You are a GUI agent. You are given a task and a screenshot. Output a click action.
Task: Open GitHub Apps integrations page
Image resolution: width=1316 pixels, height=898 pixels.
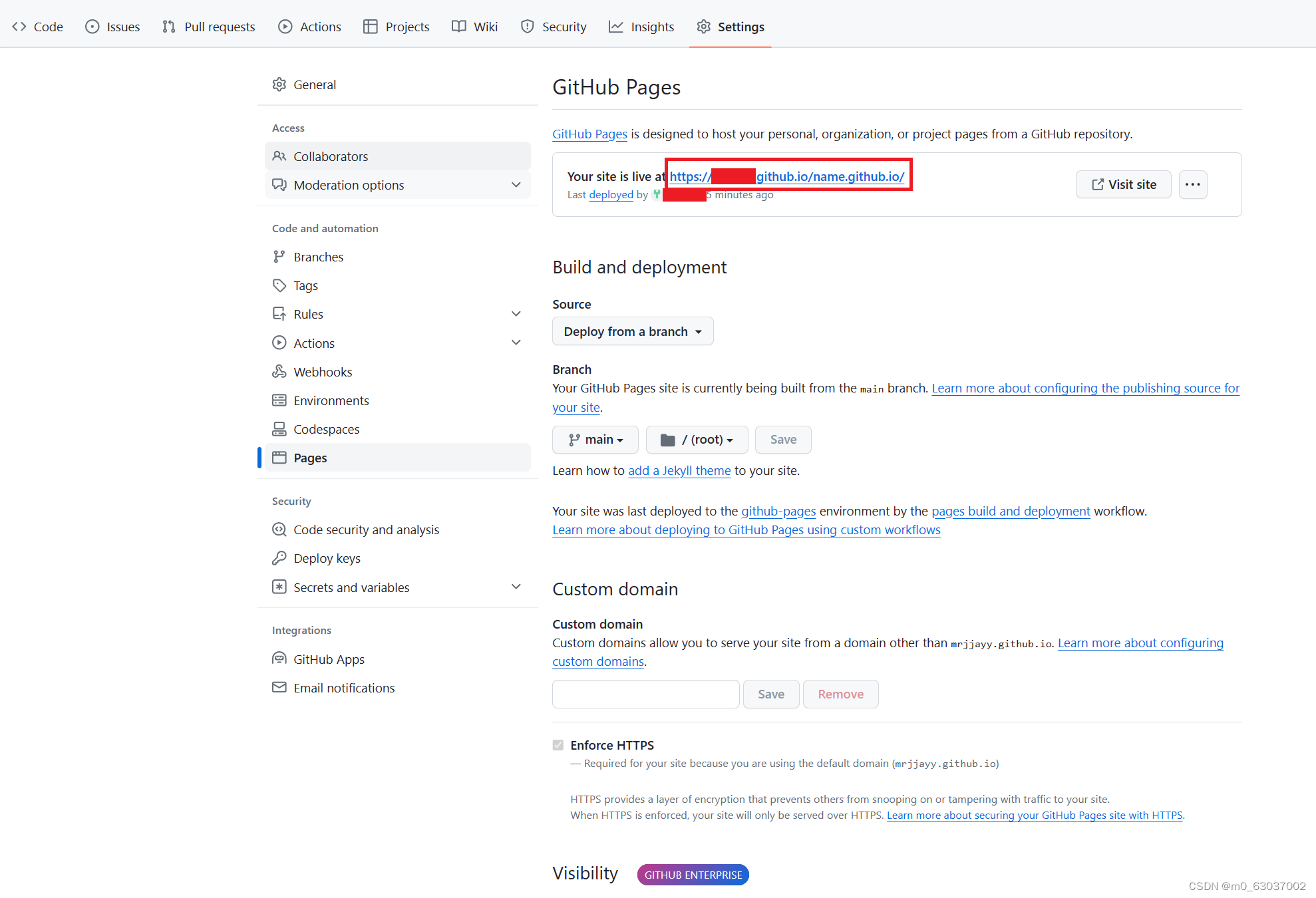click(398, 659)
